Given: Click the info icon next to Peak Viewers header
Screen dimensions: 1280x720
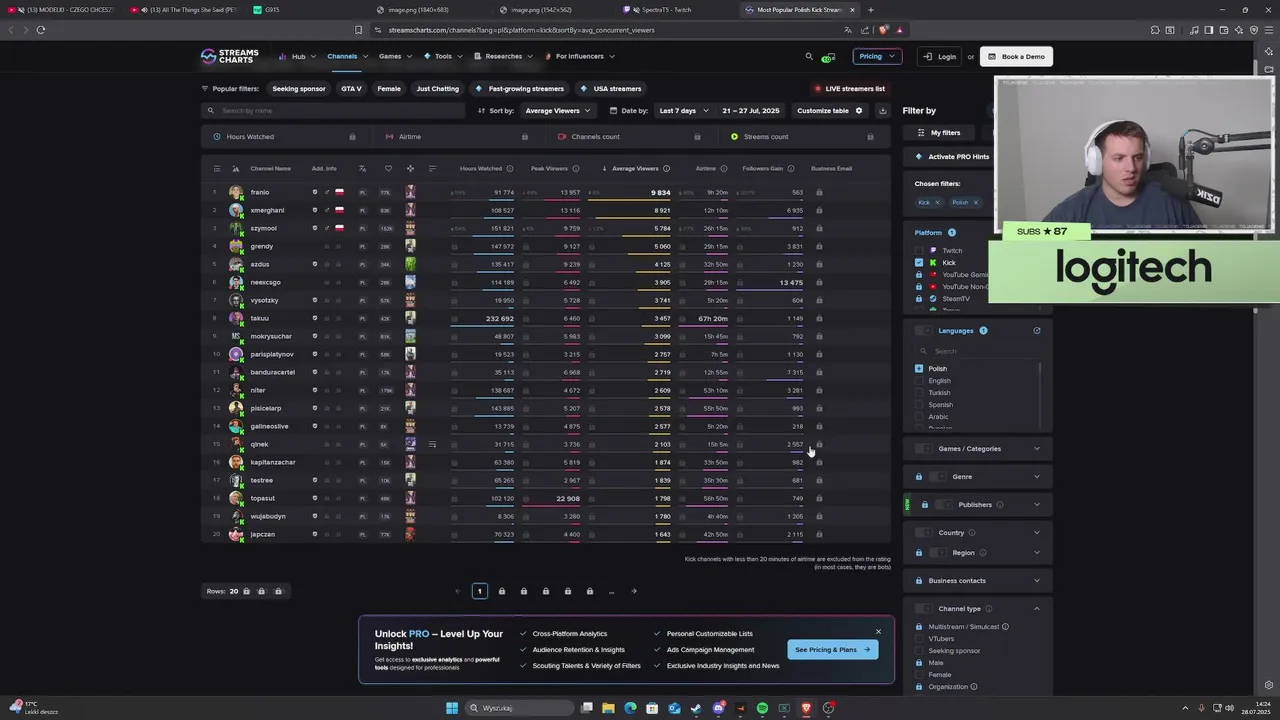Looking at the screenshot, I should 576,168.
